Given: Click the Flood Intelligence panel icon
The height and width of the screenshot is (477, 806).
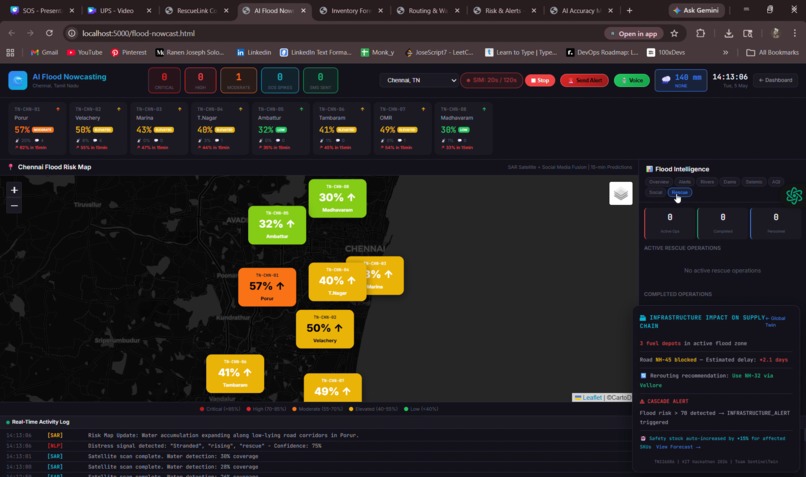Looking at the screenshot, I should pos(649,169).
